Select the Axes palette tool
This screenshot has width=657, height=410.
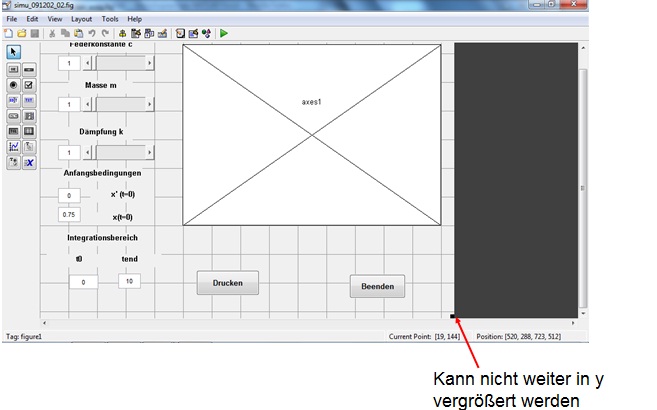pyautogui.click(x=14, y=146)
